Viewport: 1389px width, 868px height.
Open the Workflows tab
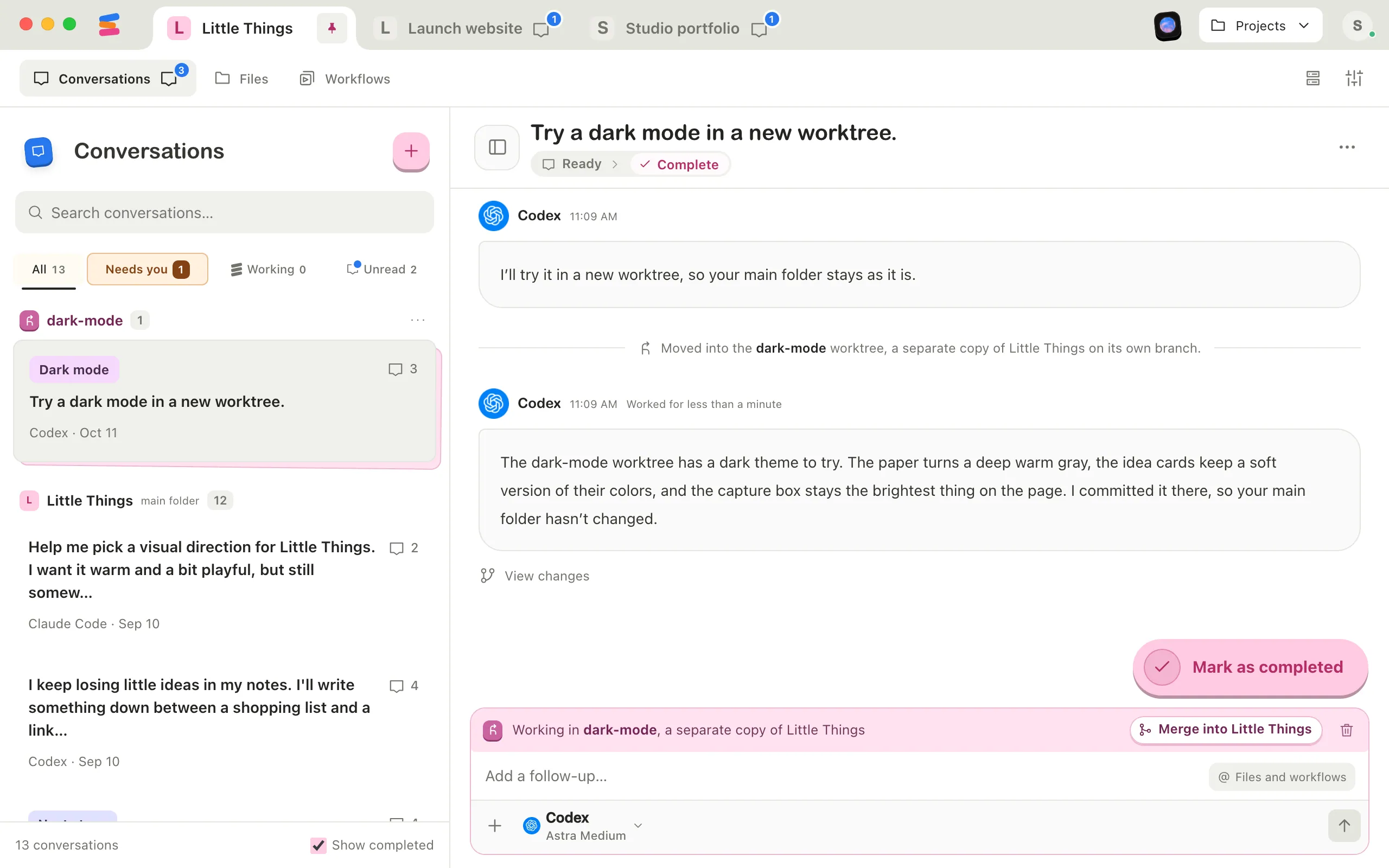pos(345,79)
